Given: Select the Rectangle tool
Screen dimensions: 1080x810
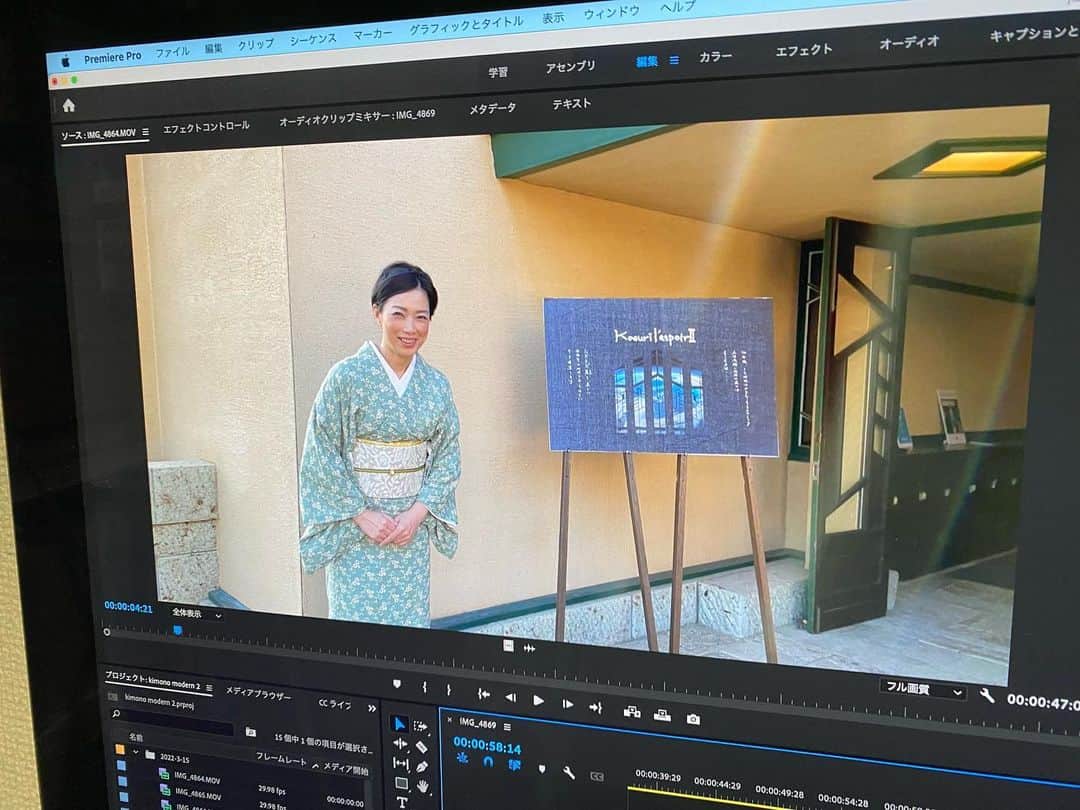Looking at the screenshot, I should [401, 783].
